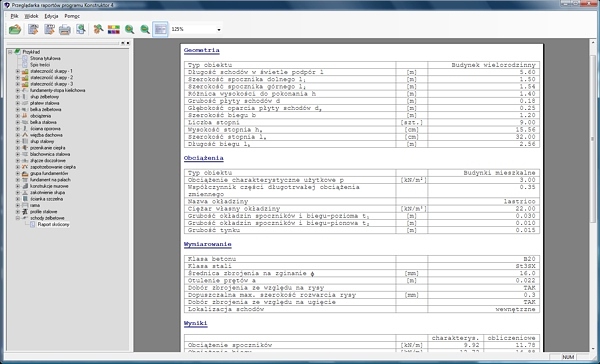This screenshot has width=600, height=364.
Task: Select the fundament na palach tree item
Action: tap(50, 180)
